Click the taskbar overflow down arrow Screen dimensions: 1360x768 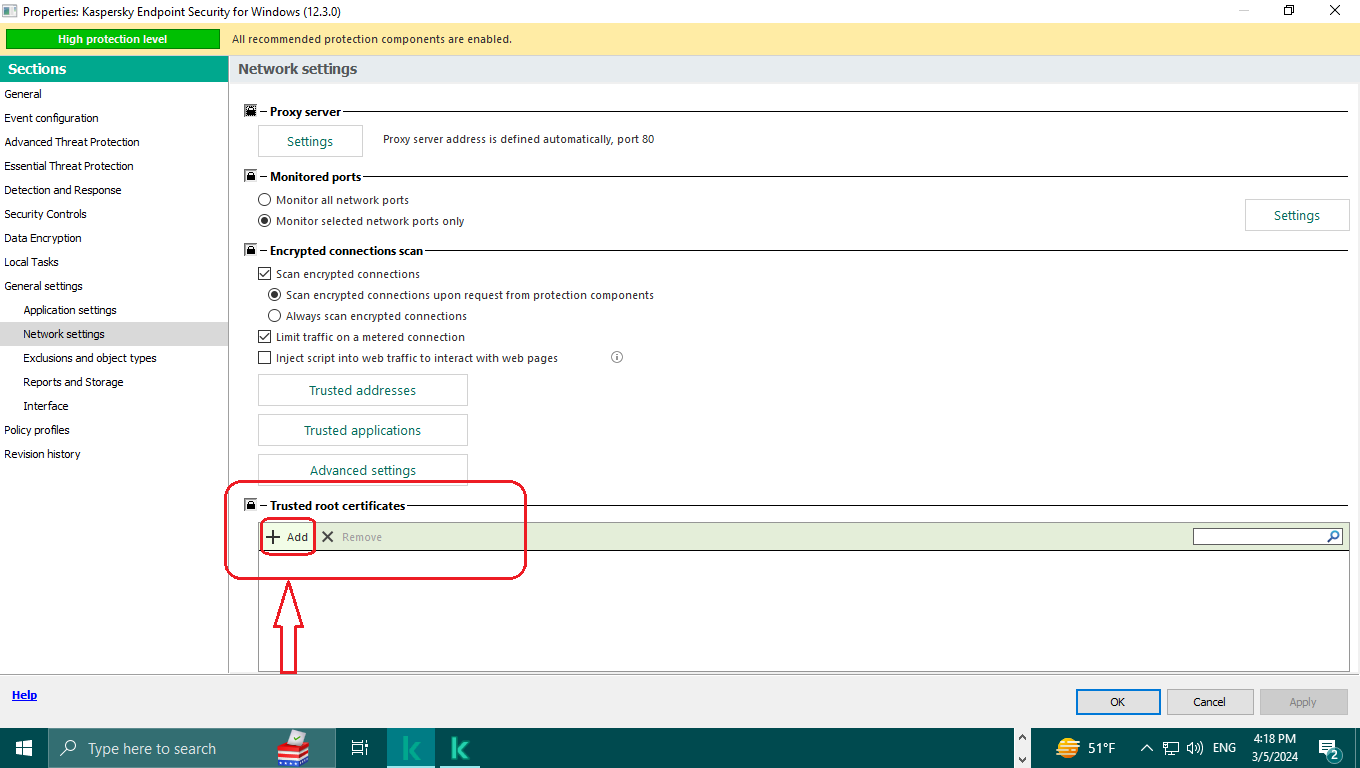[x=1021, y=759]
